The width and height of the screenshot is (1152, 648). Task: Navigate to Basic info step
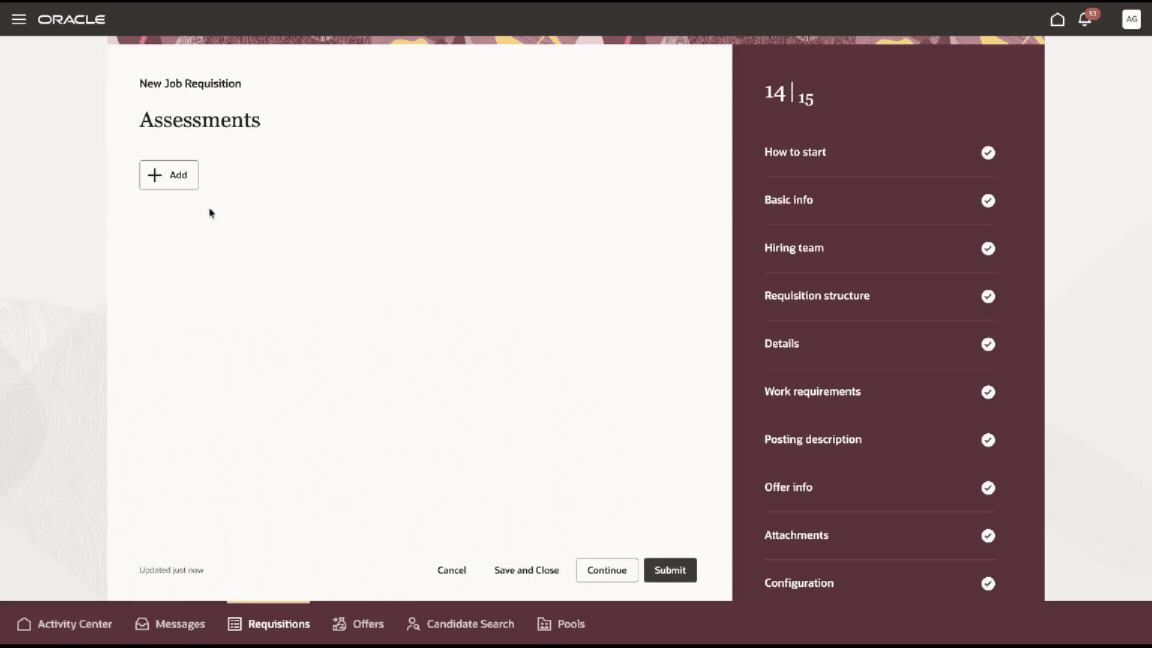(788, 200)
